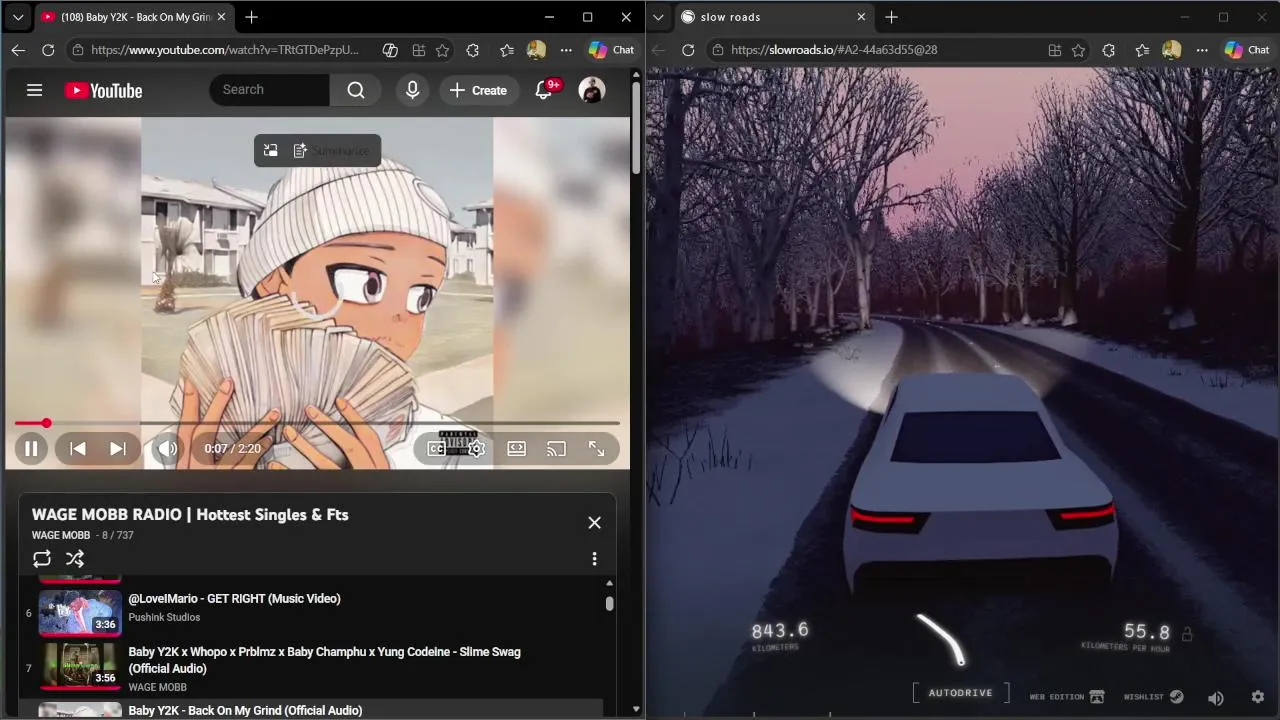Click Baby Y2K - Back On My Grind playlist row
This screenshot has width=1280, height=720.
point(311,710)
